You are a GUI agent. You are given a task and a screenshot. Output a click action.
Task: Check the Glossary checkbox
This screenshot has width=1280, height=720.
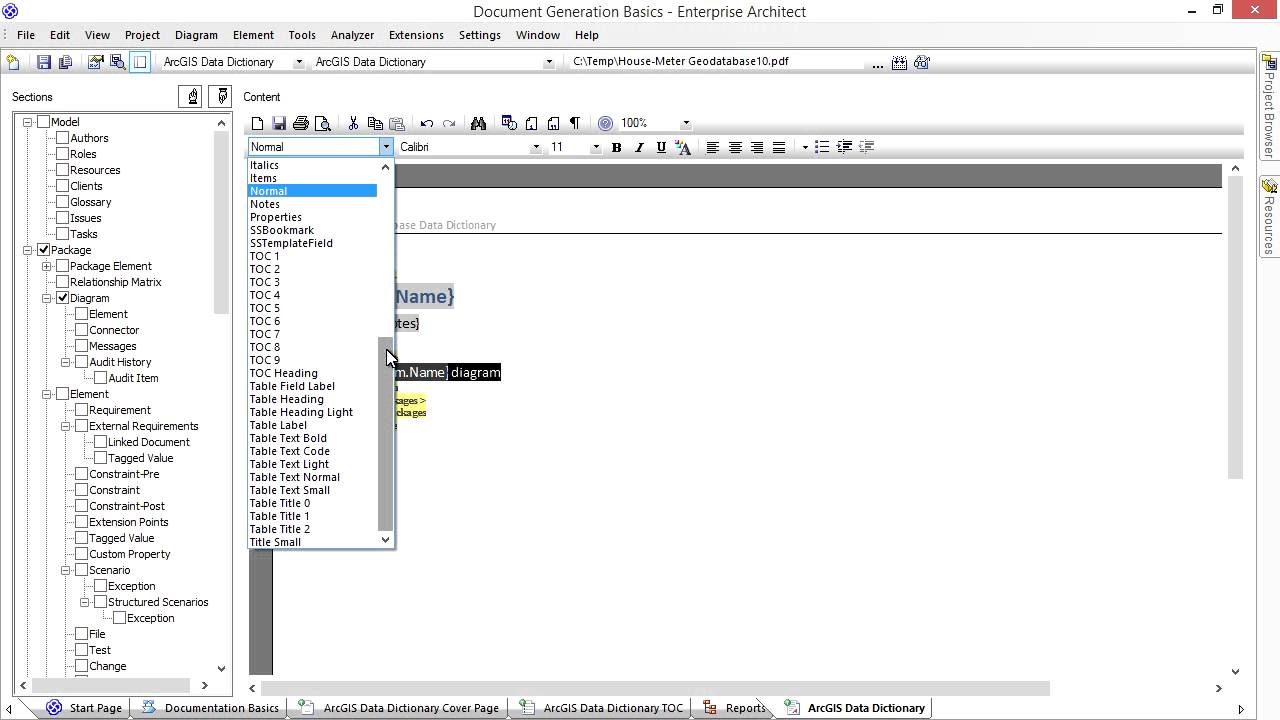(x=62, y=202)
